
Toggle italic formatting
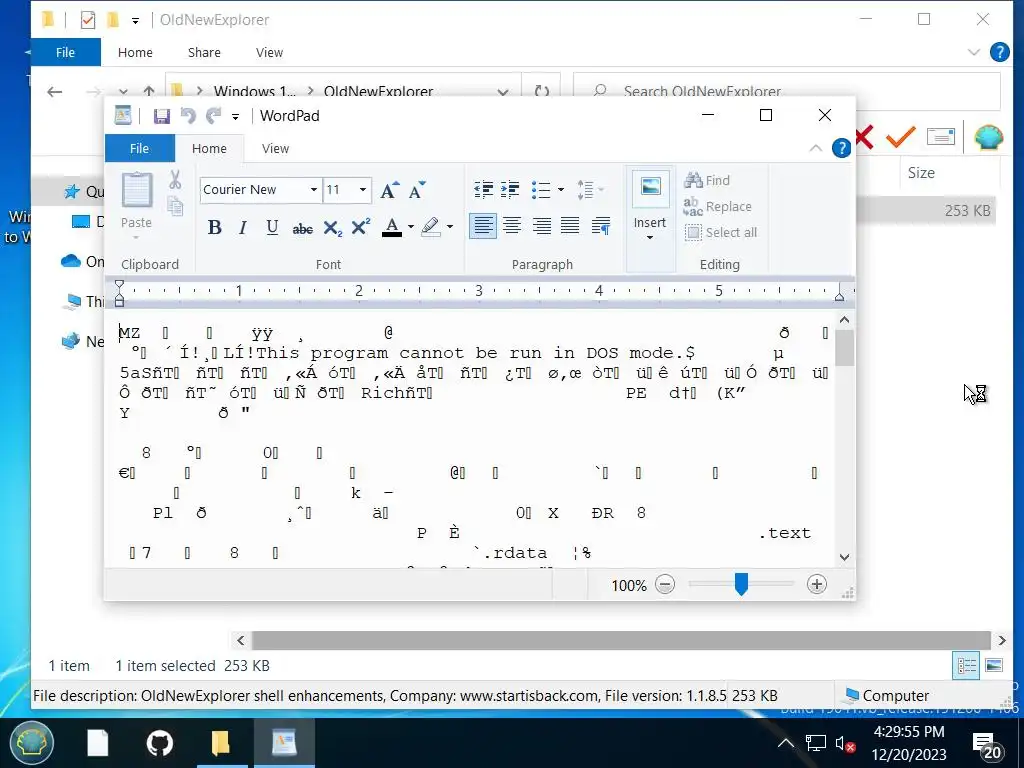pyautogui.click(x=243, y=227)
